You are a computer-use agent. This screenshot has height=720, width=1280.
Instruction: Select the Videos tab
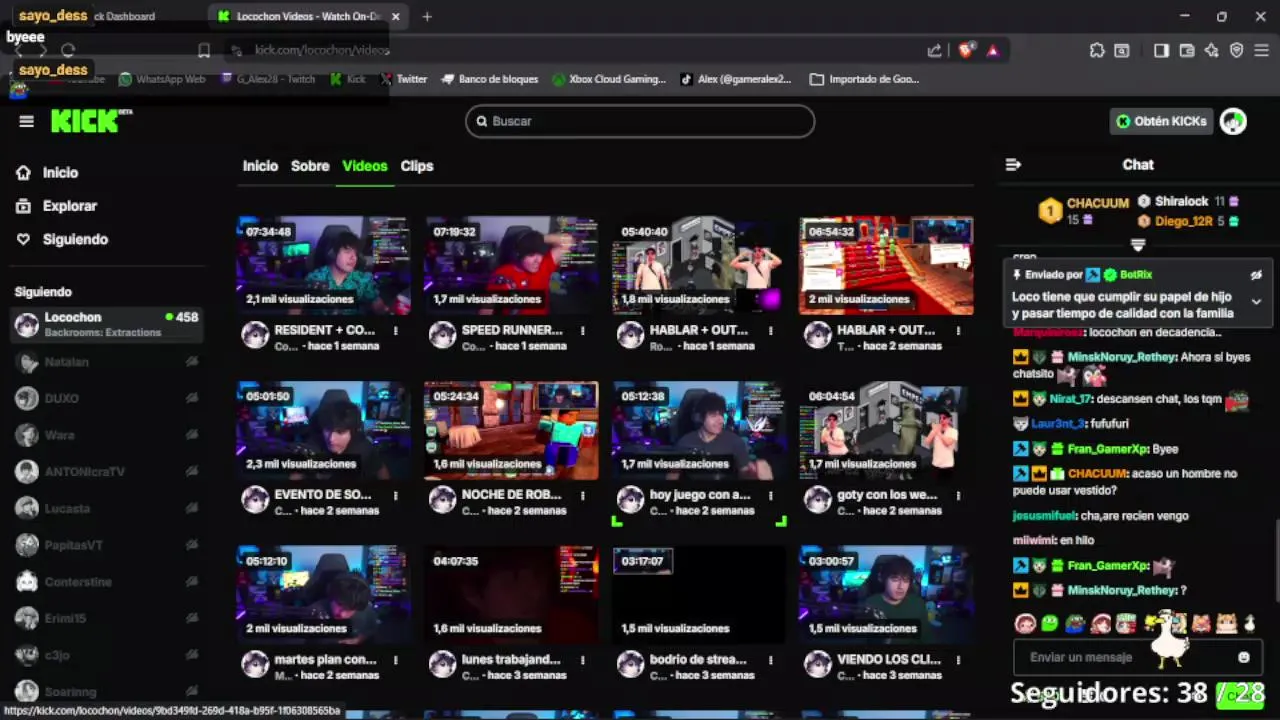pos(365,166)
